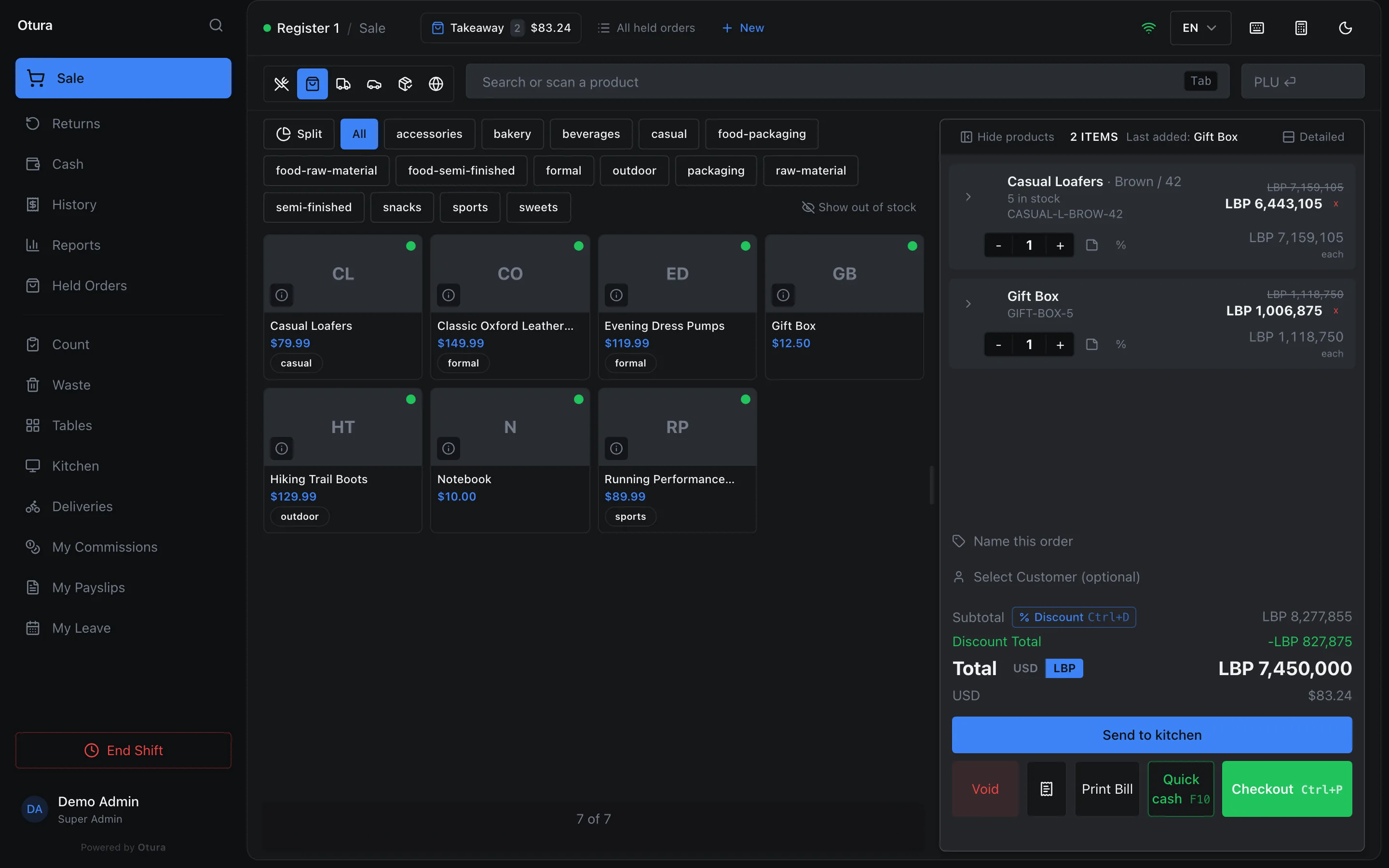Screen dimensions: 1389x868
Task: Click Send to kitchen
Action: 1152,735
